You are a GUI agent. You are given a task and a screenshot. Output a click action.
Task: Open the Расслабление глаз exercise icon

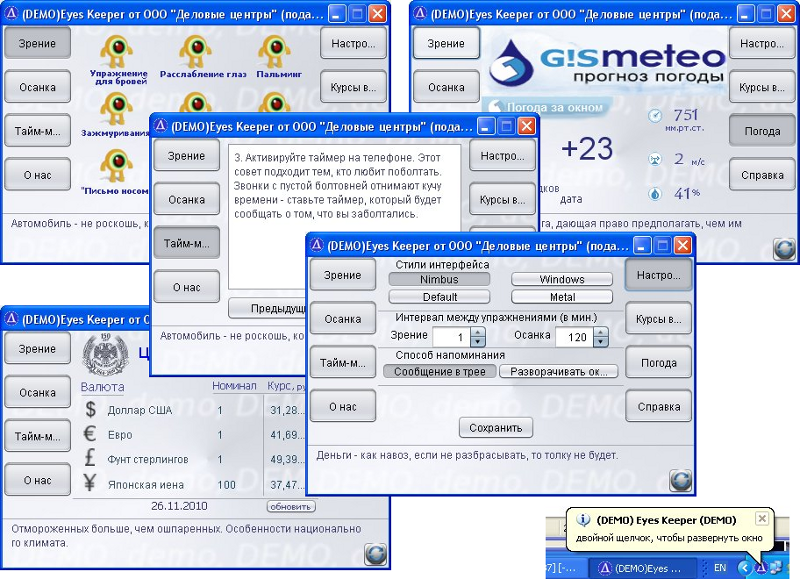[x=196, y=52]
